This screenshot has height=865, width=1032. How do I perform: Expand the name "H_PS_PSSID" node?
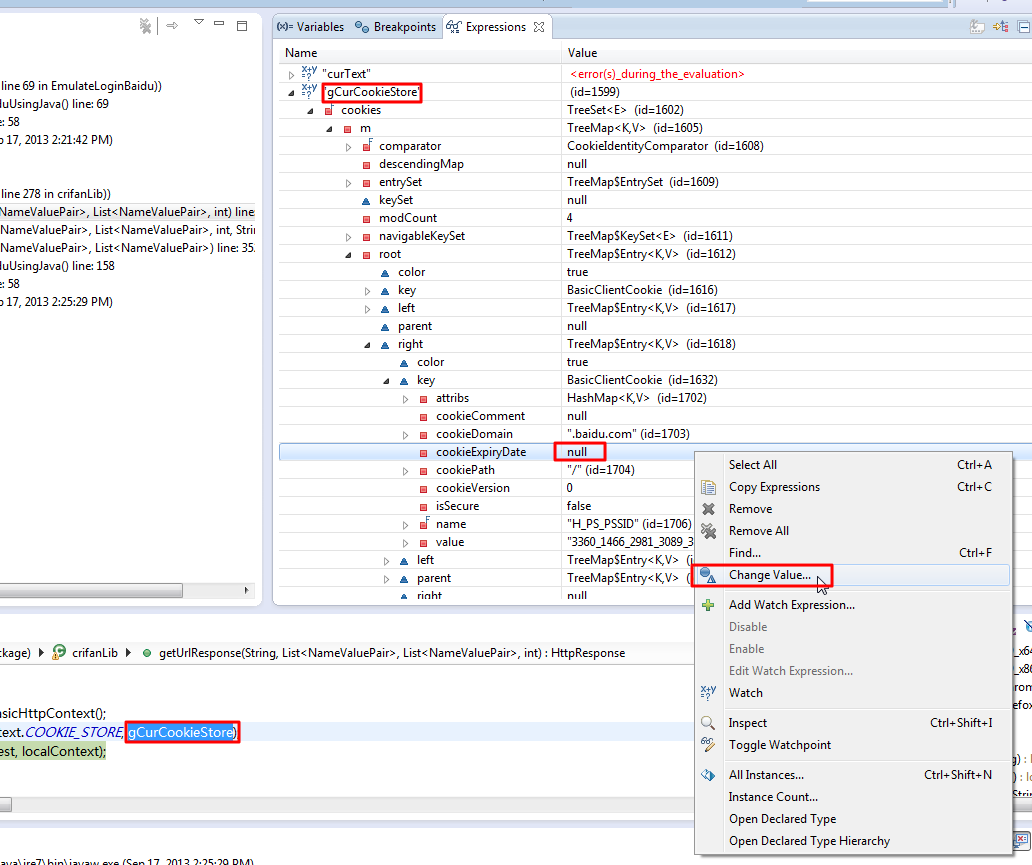(x=405, y=525)
